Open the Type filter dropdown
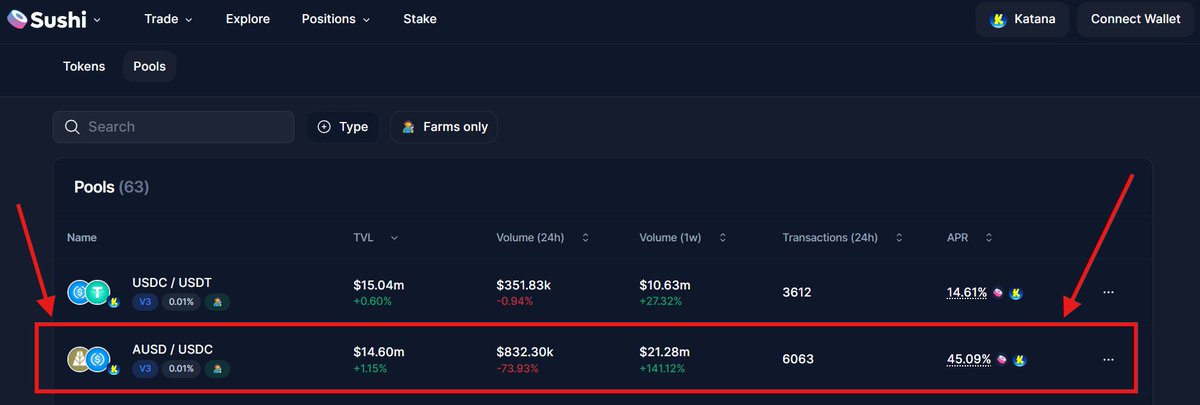1200x405 pixels. (342, 127)
